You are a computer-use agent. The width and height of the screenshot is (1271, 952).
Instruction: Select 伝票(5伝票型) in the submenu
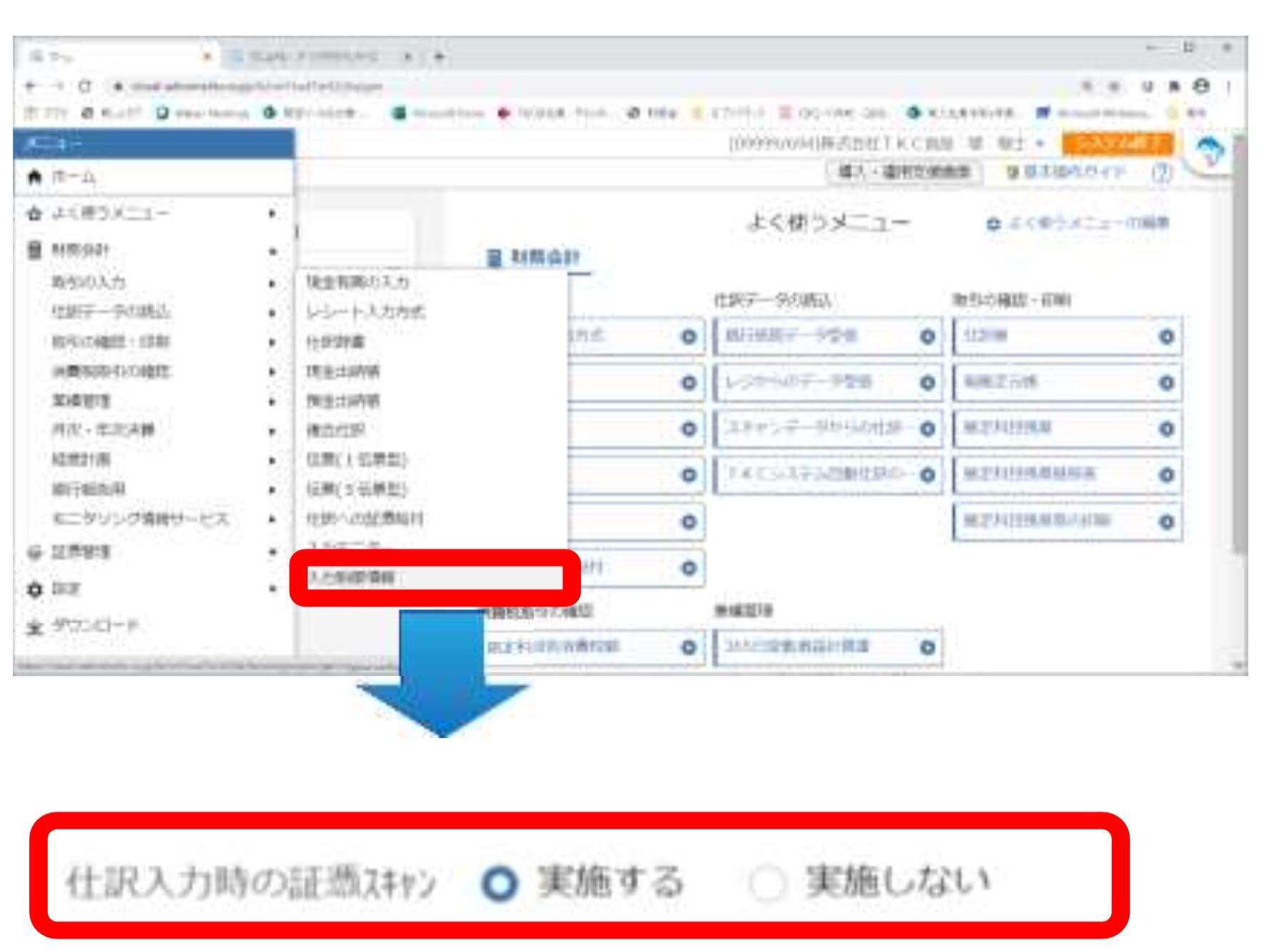[357, 489]
